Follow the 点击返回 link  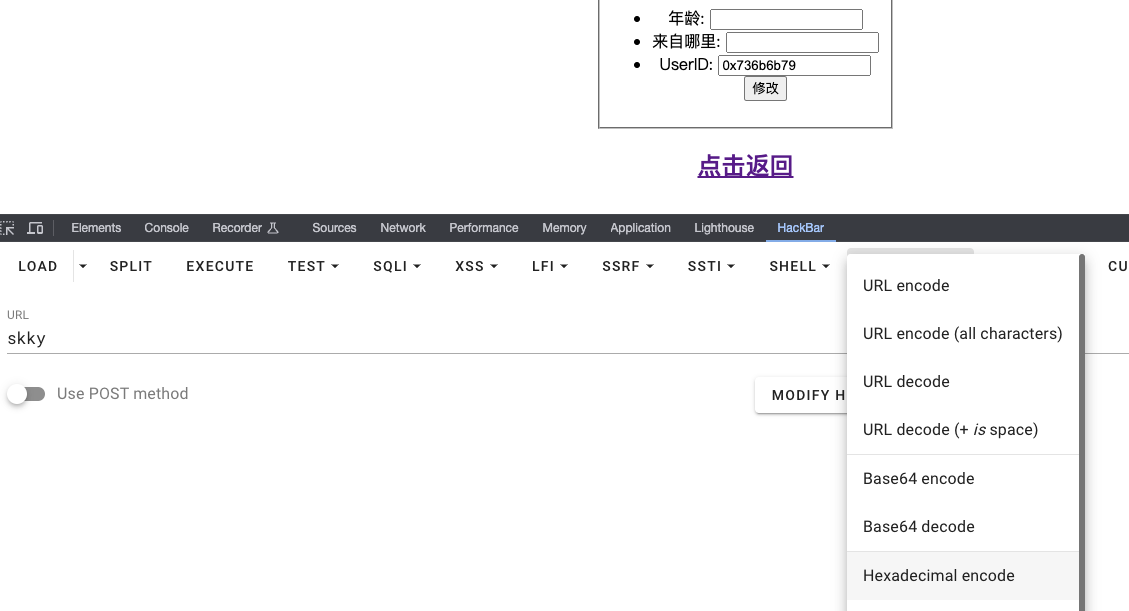coord(745,166)
